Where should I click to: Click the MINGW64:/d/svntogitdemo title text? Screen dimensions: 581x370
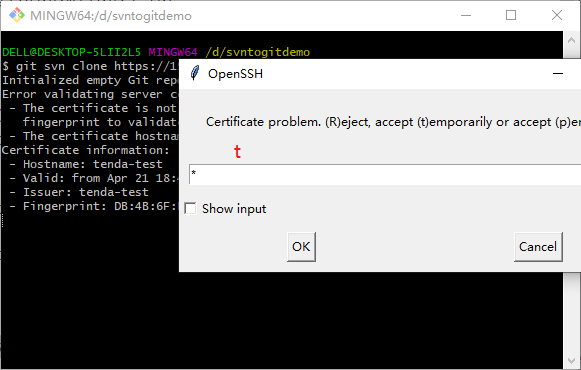[111, 16]
